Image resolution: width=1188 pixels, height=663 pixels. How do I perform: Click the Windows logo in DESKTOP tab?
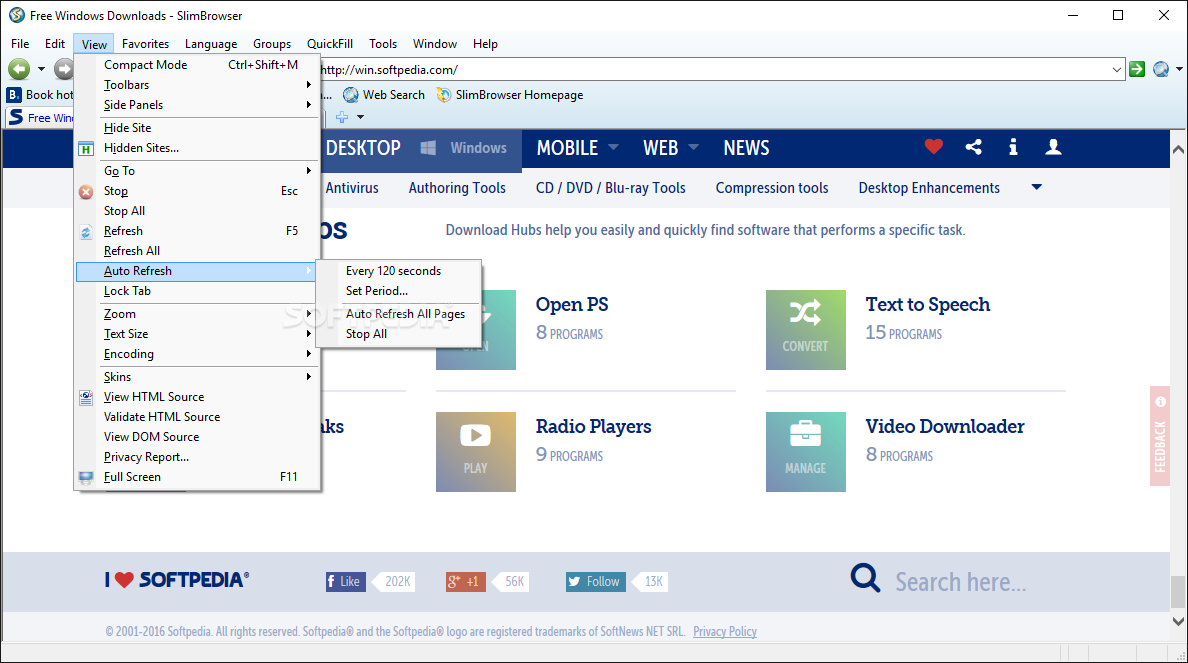[428, 148]
